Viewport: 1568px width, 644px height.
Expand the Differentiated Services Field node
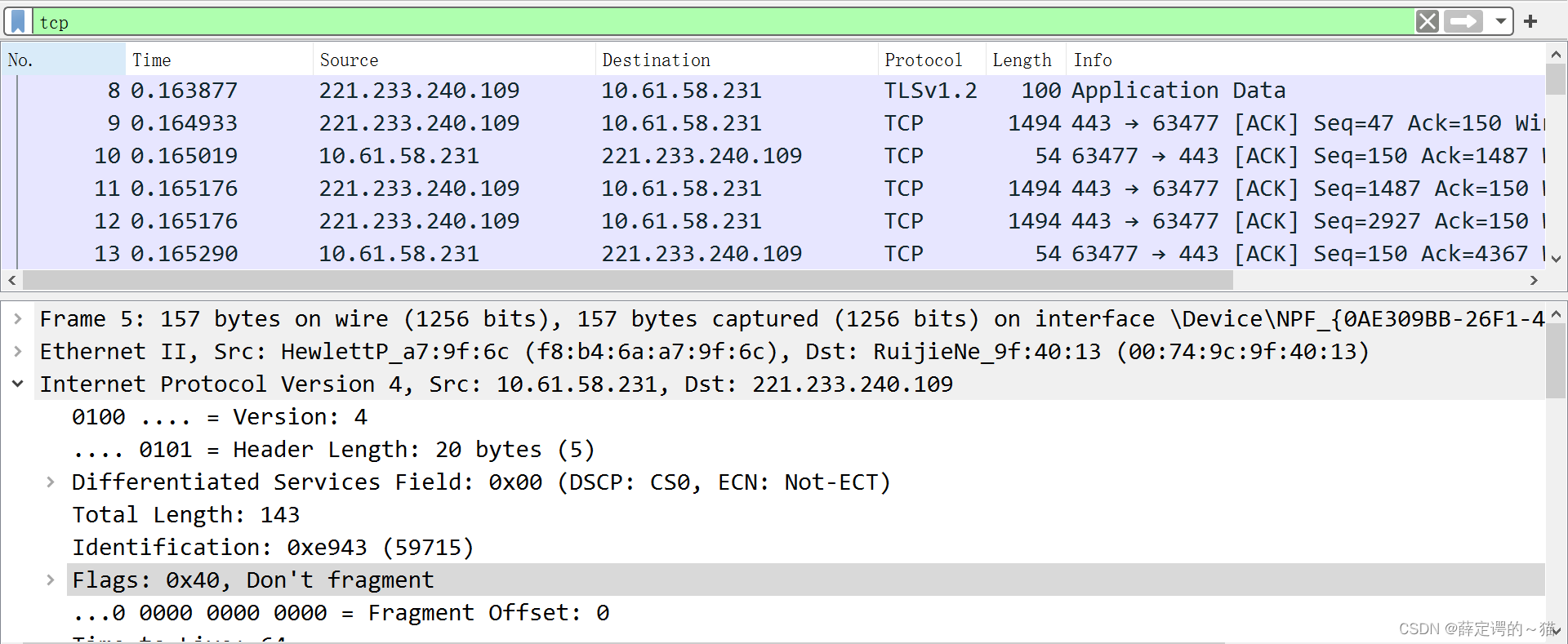pyautogui.click(x=51, y=482)
